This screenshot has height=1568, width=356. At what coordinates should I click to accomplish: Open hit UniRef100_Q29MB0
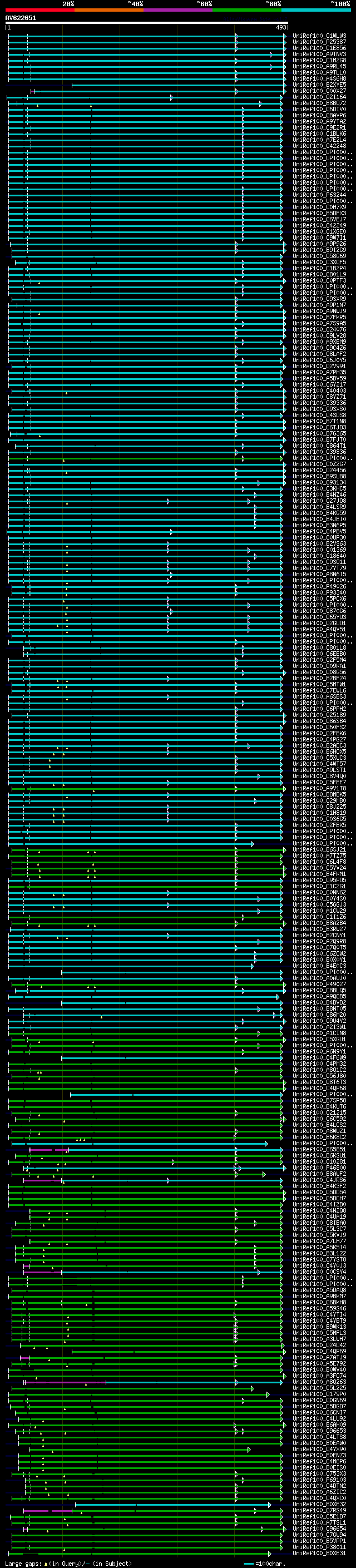[x=319, y=800]
